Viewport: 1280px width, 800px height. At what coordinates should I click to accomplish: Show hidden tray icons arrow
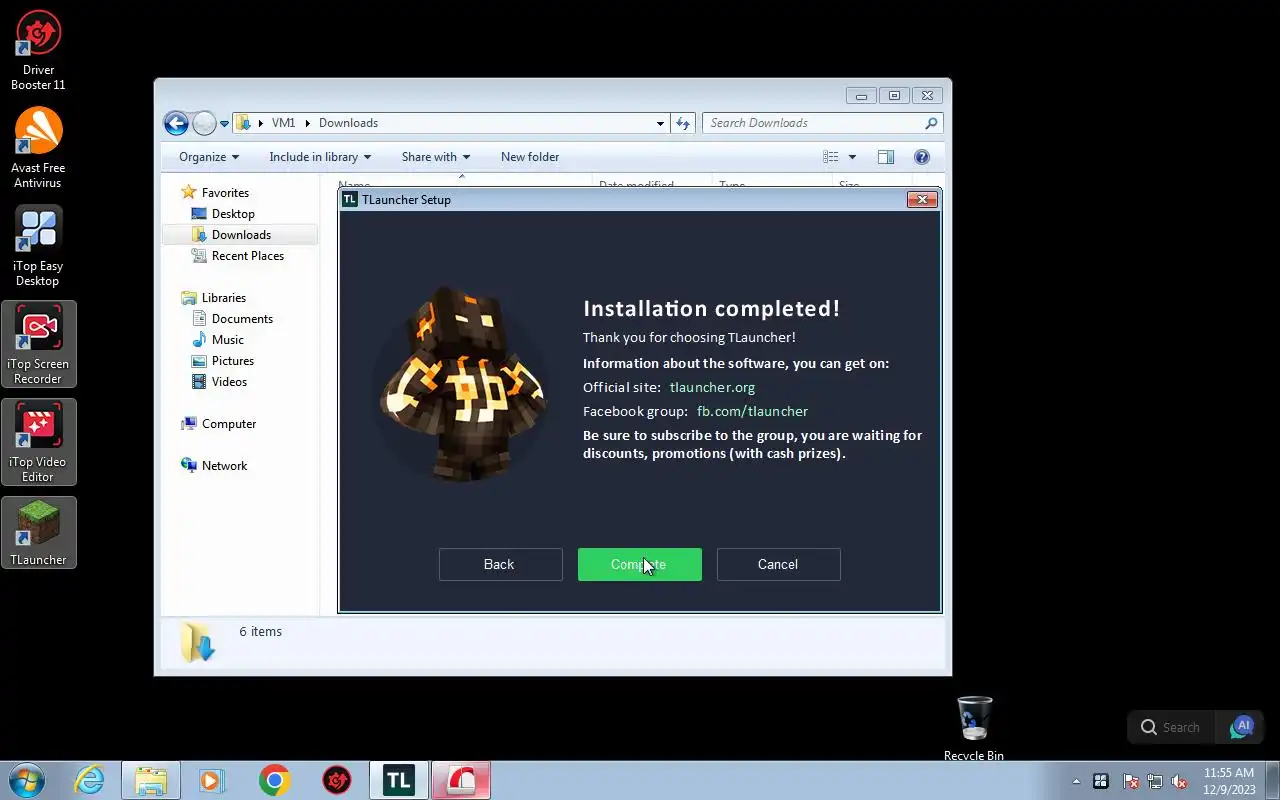1076,781
